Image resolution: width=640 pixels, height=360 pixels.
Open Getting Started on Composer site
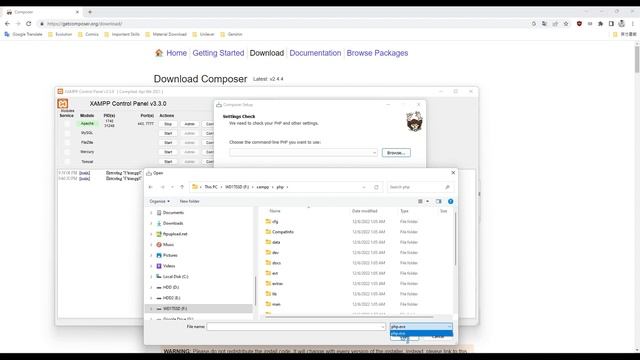tap(218, 53)
